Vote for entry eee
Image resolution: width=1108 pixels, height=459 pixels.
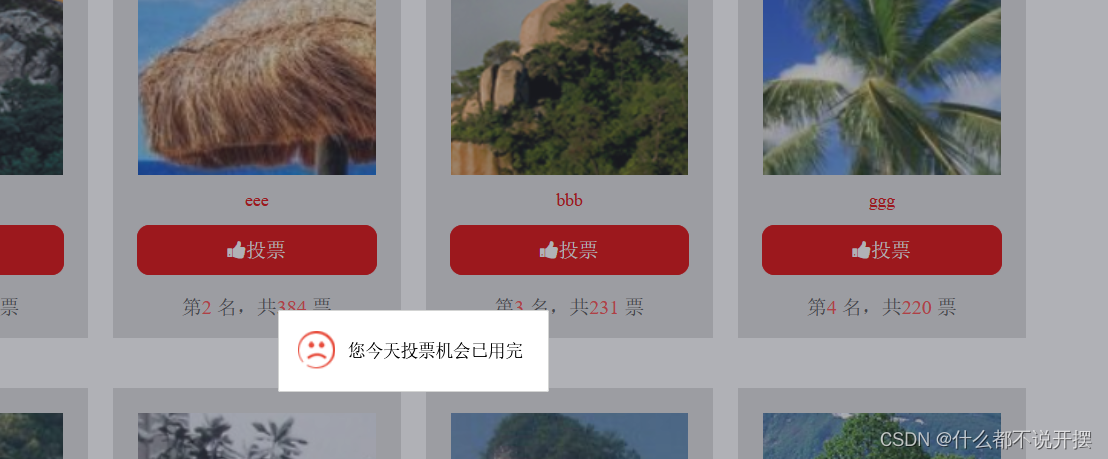tap(257, 250)
